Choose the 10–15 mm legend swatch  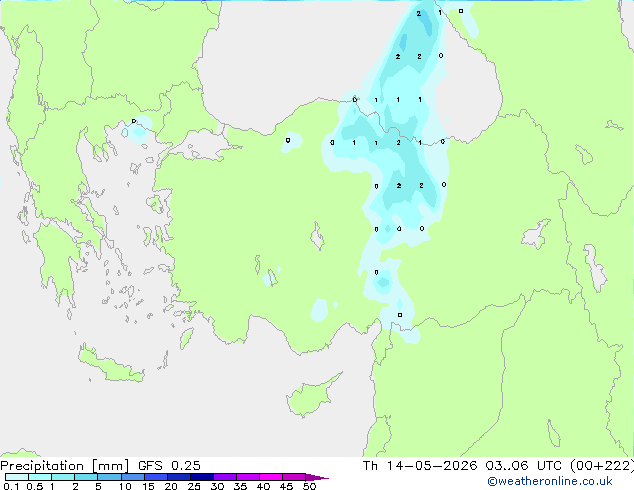click(x=132, y=477)
